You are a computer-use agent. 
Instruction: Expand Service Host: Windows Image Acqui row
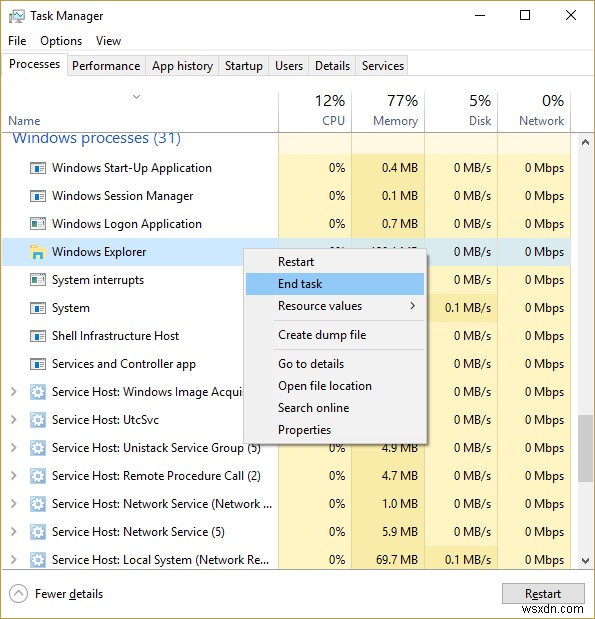(x=13, y=392)
